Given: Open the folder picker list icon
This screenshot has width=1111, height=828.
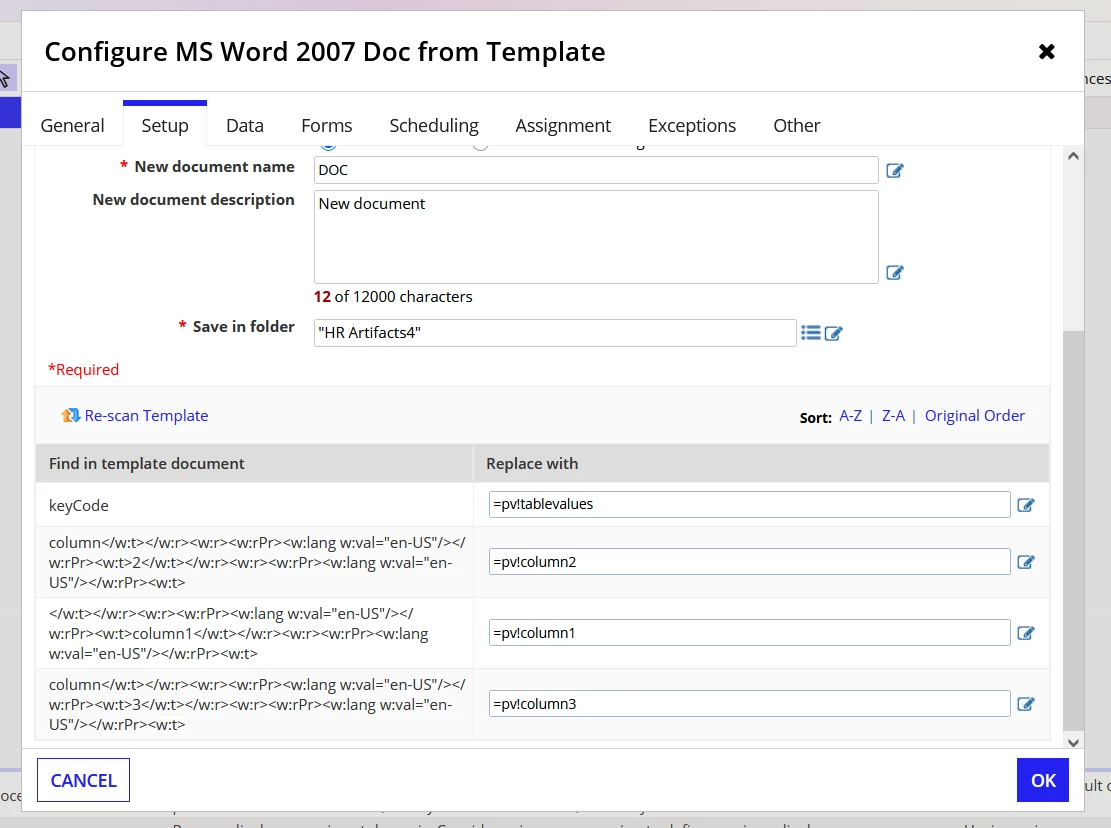Looking at the screenshot, I should click(811, 333).
